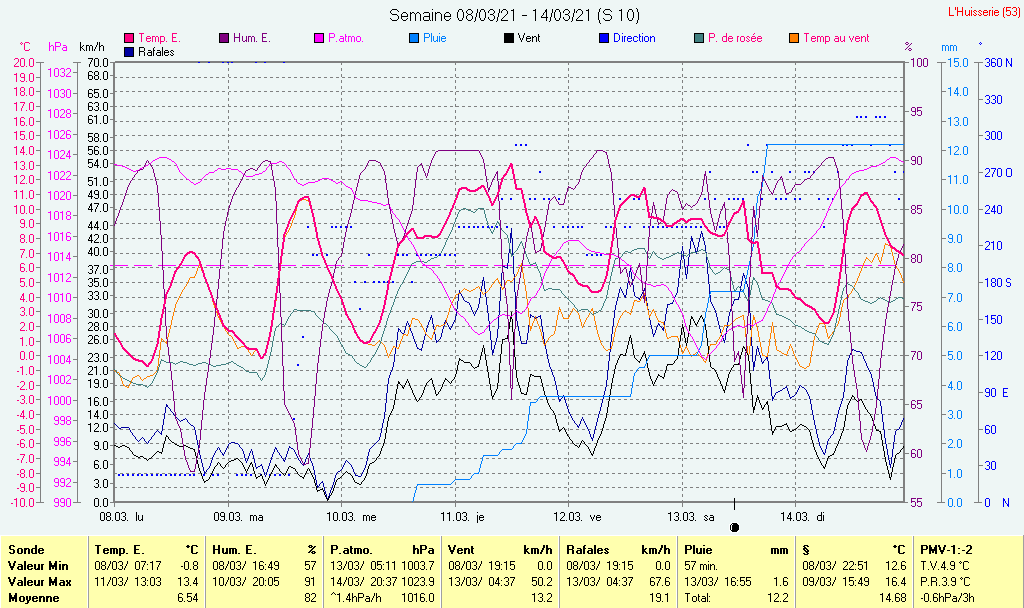Click the 180 S direction axis label
The height and width of the screenshot is (608, 1024).
tap(998, 282)
